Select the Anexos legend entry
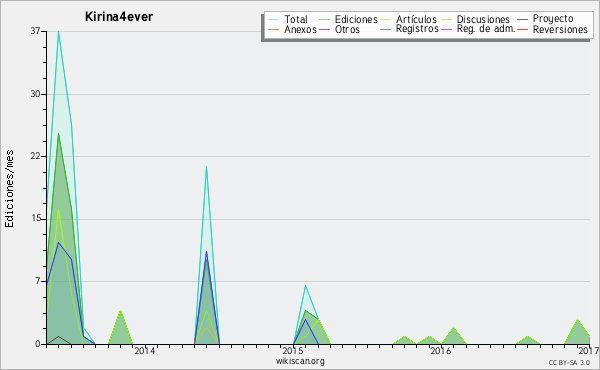The width and height of the screenshot is (600, 370). 300,29
